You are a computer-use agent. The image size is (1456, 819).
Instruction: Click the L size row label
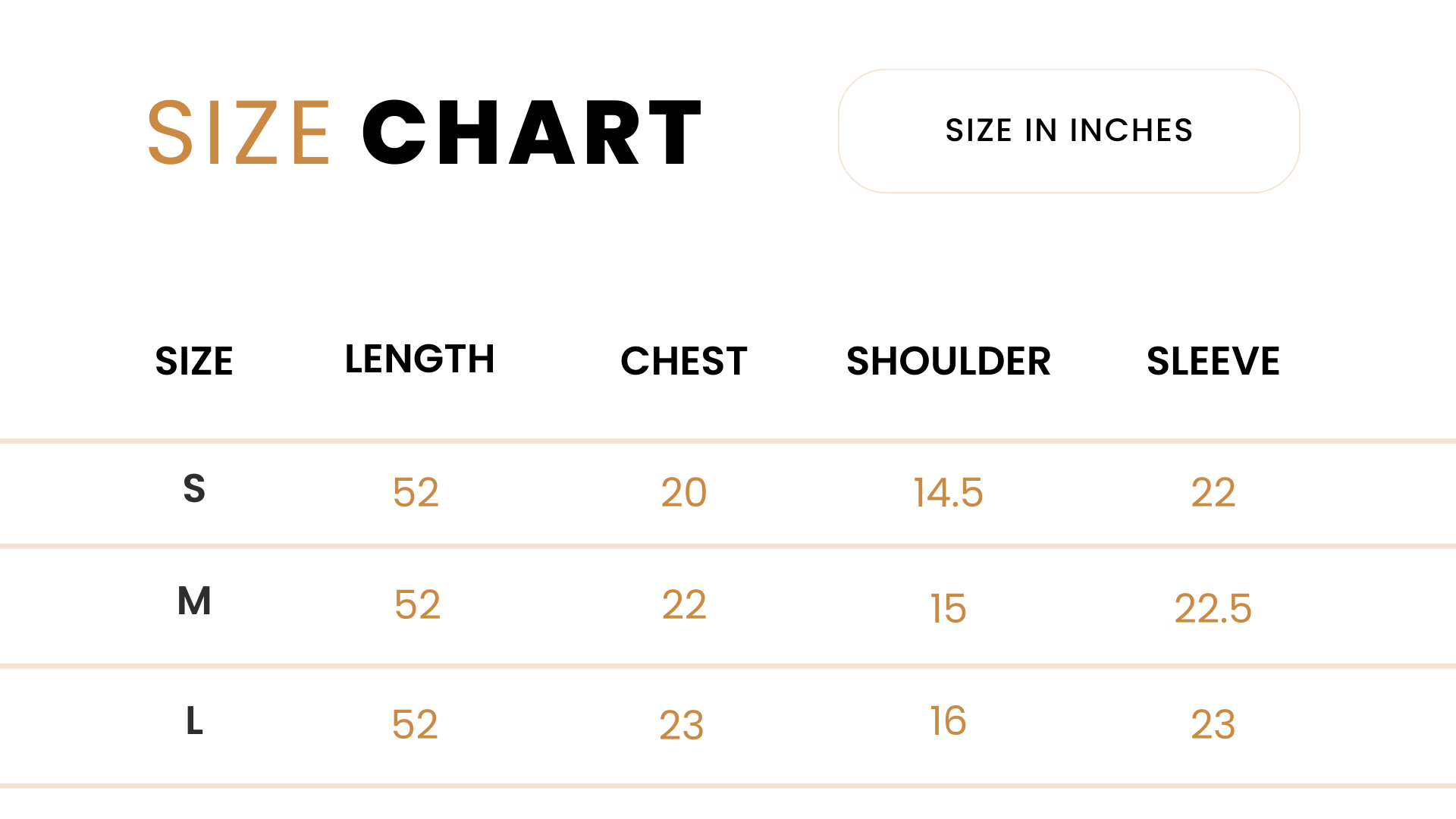(194, 721)
